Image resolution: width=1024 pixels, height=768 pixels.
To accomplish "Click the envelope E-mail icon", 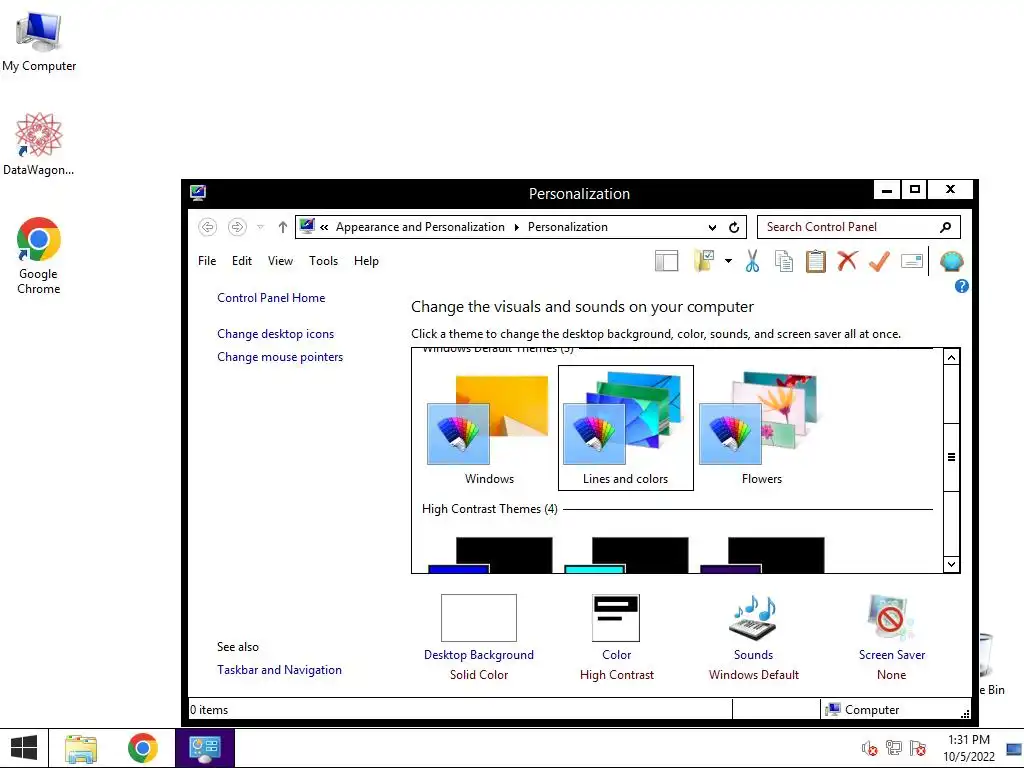I will pyautogui.click(x=912, y=261).
